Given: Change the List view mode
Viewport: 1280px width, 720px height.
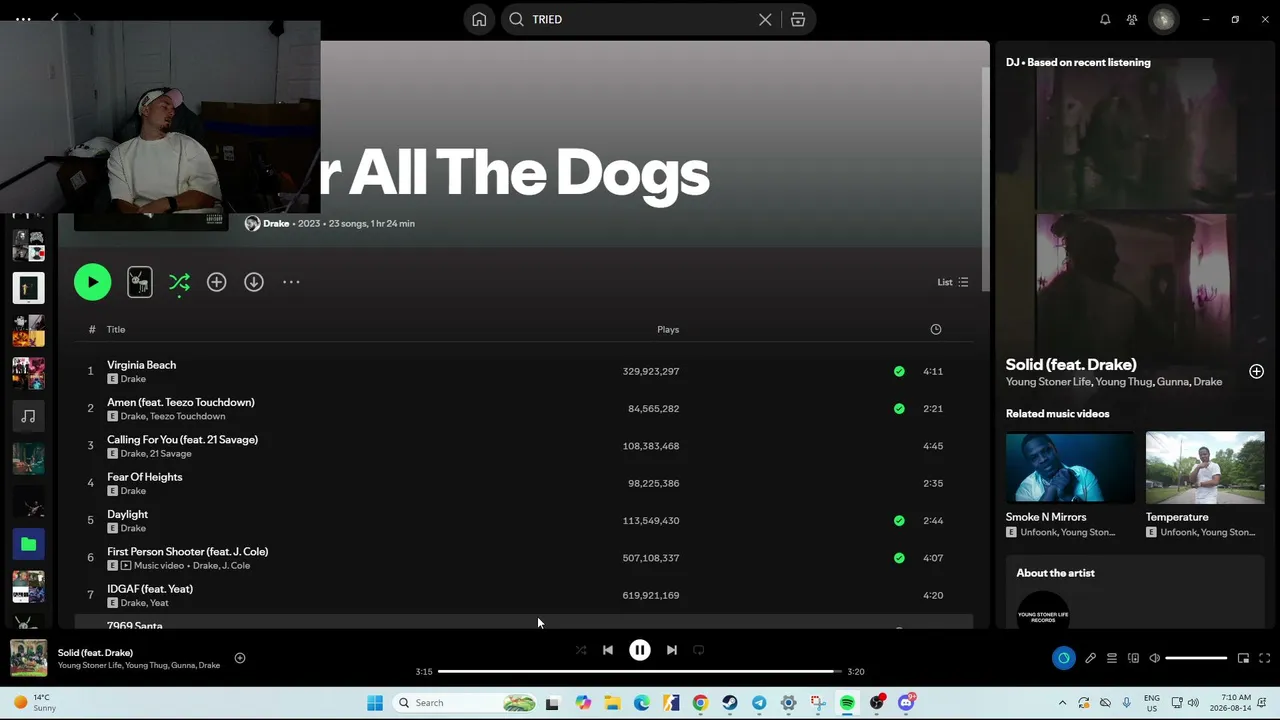Looking at the screenshot, I should (952, 282).
